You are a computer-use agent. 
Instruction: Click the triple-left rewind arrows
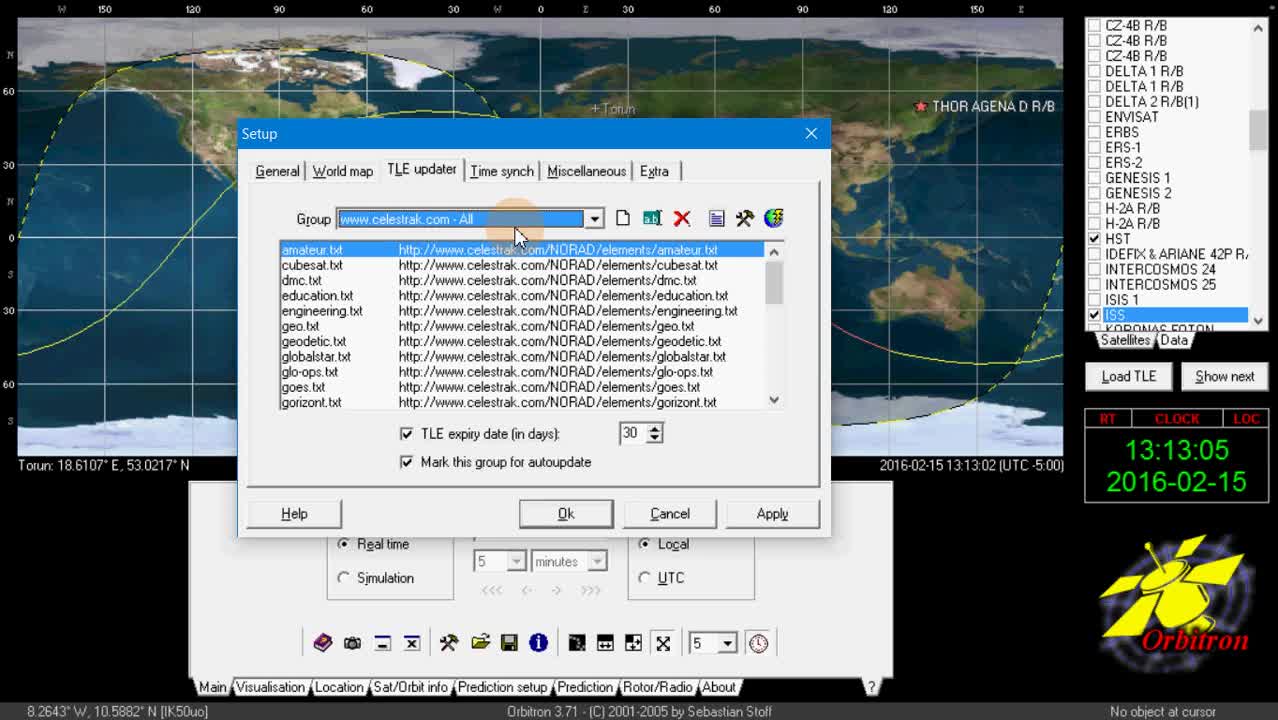492,590
